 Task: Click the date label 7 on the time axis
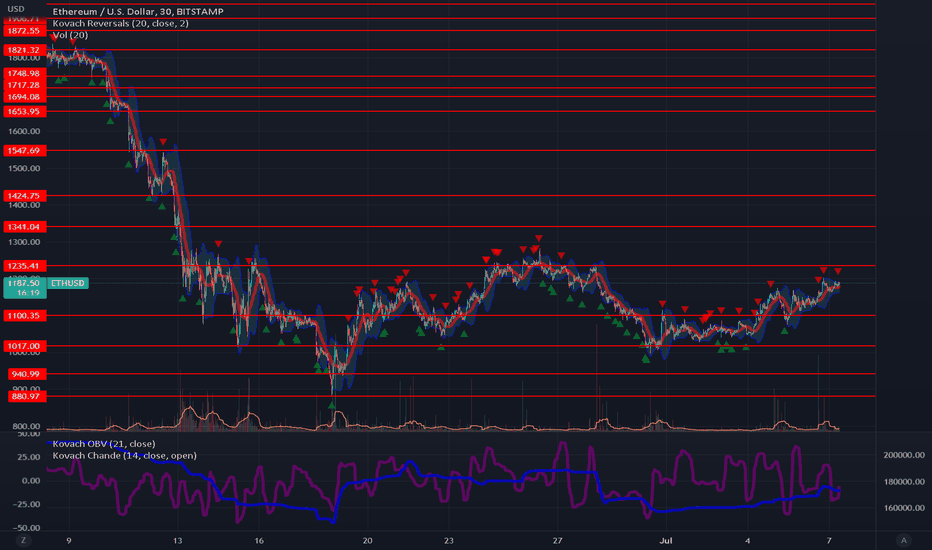[829, 540]
